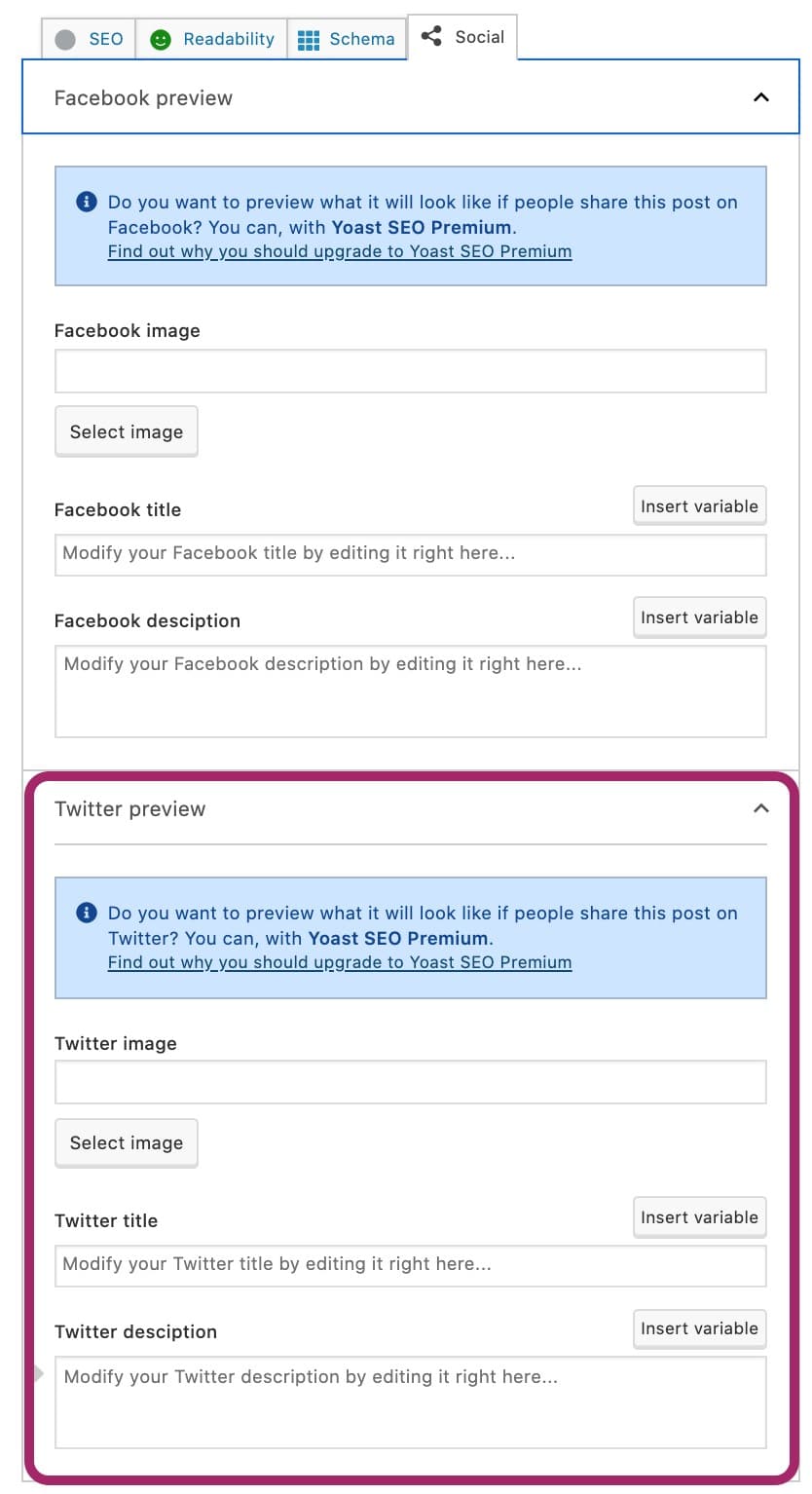Click the Schema grid icon

coord(309,40)
